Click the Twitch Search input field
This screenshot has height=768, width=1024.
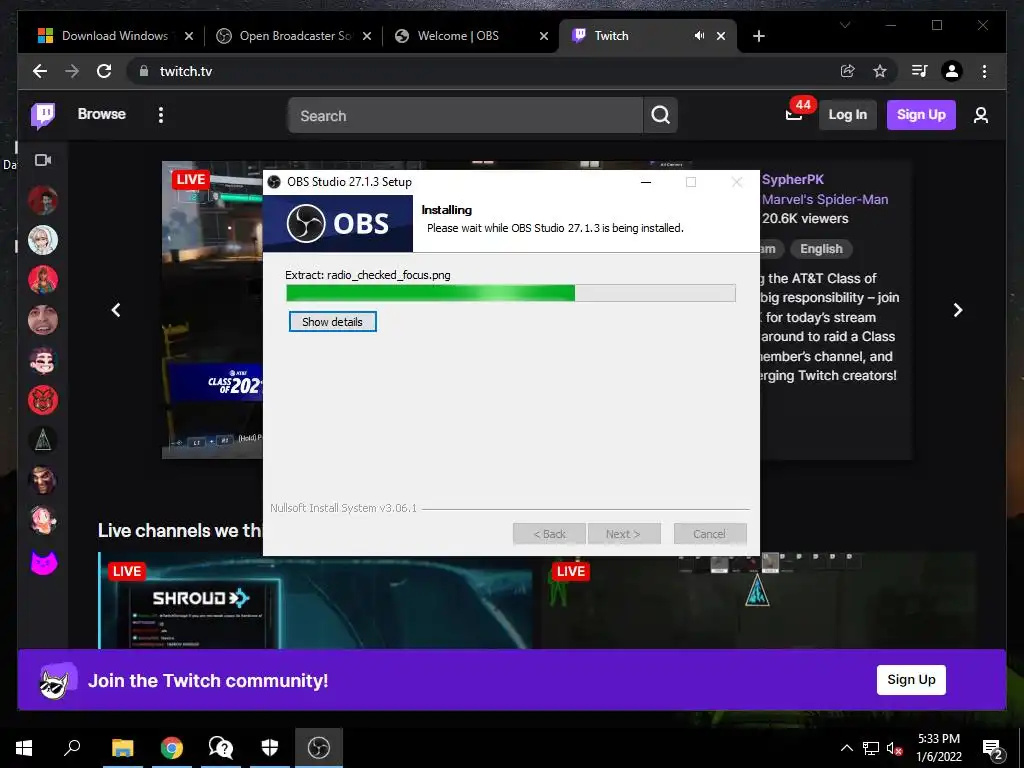point(465,116)
